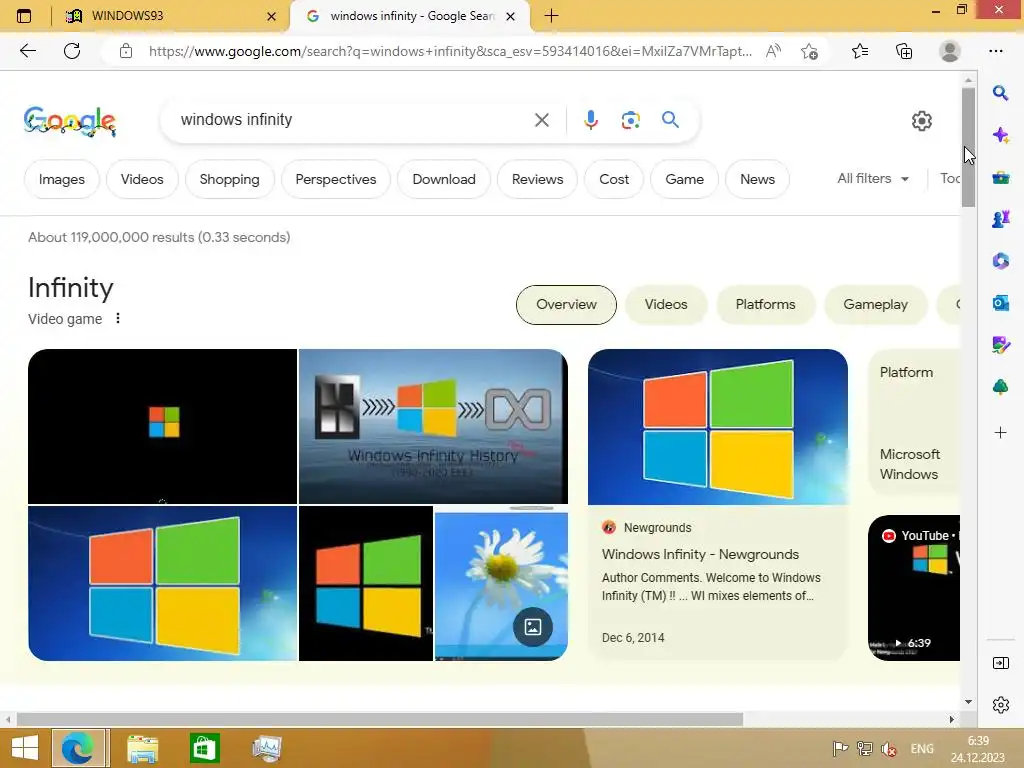Open more options beside Video game
1024x768 pixels.
tap(118, 318)
